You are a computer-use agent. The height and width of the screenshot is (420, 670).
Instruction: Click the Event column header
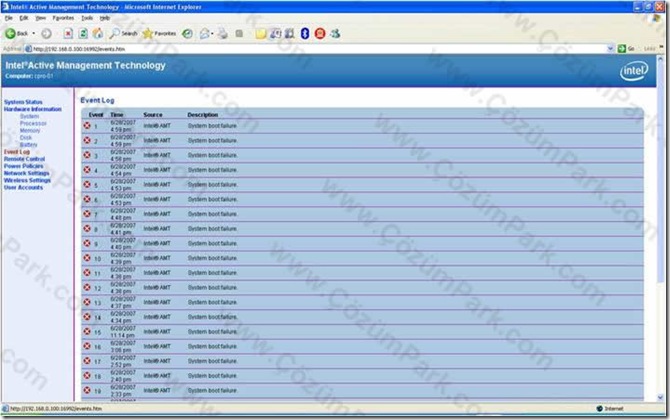click(x=96, y=115)
